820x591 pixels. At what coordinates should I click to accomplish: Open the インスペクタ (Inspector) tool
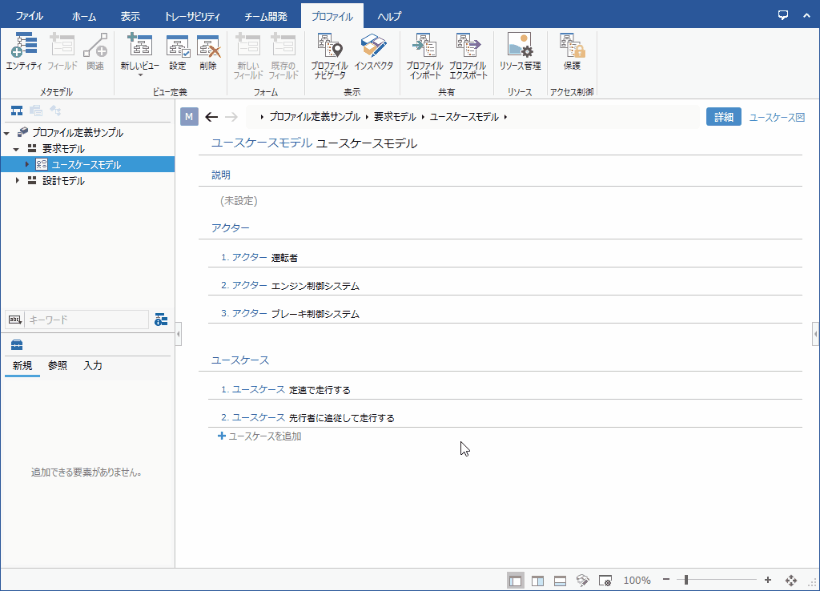point(373,52)
